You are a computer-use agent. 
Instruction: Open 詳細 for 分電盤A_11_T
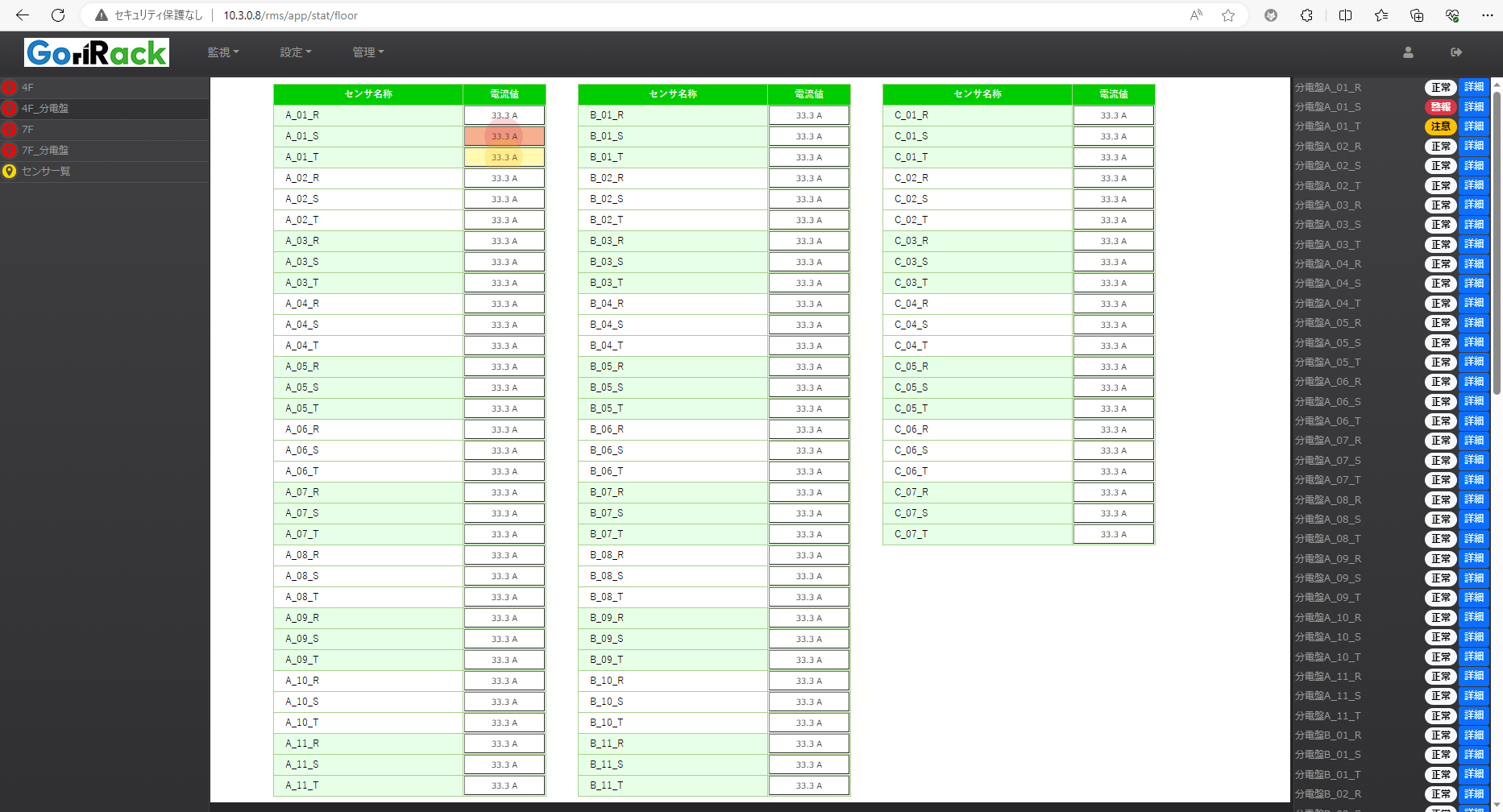(1474, 715)
